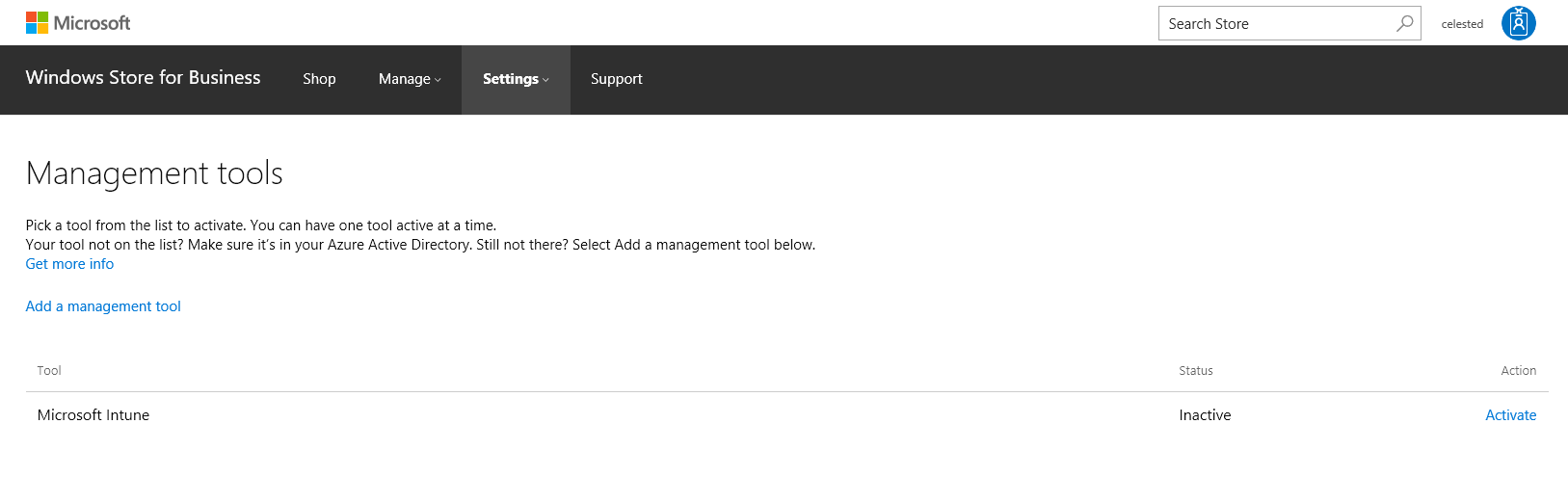Click the Status column header
This screenshot has width=1568, height=477.
coord(1196,371)
